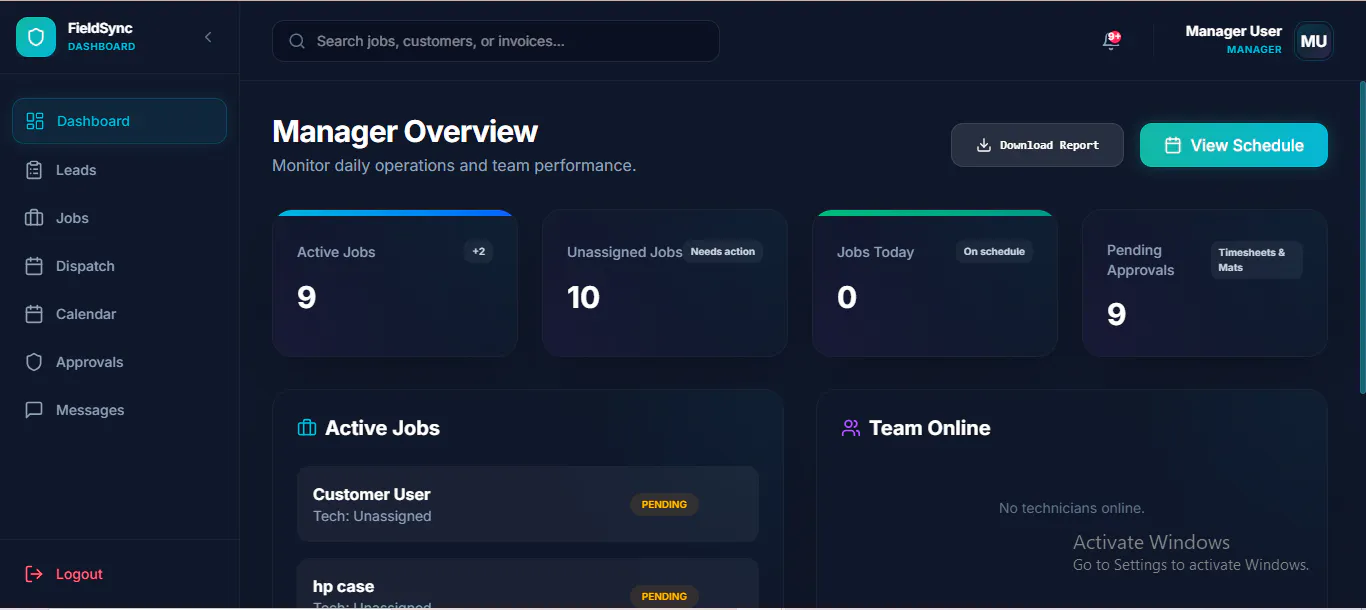1366x610 pixels.
Task: Go to the Jobs section
Action: 119,218
